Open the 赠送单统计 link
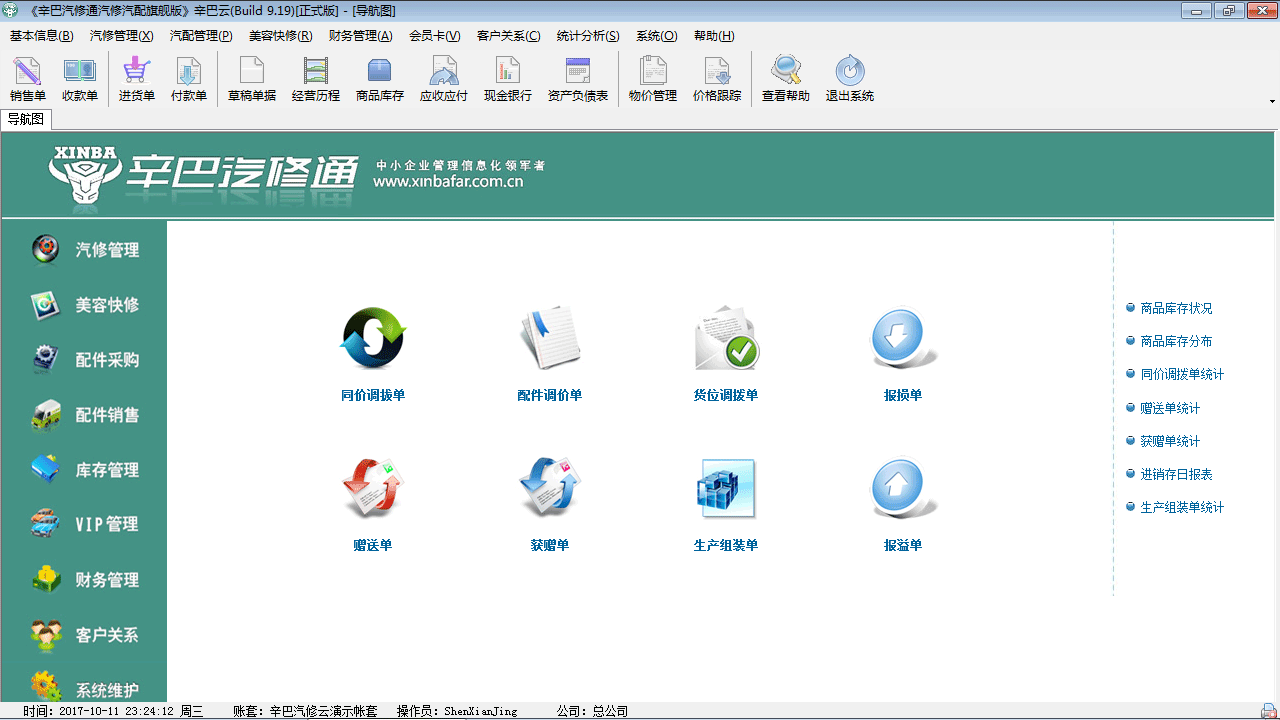 (x=1170, y=408)
